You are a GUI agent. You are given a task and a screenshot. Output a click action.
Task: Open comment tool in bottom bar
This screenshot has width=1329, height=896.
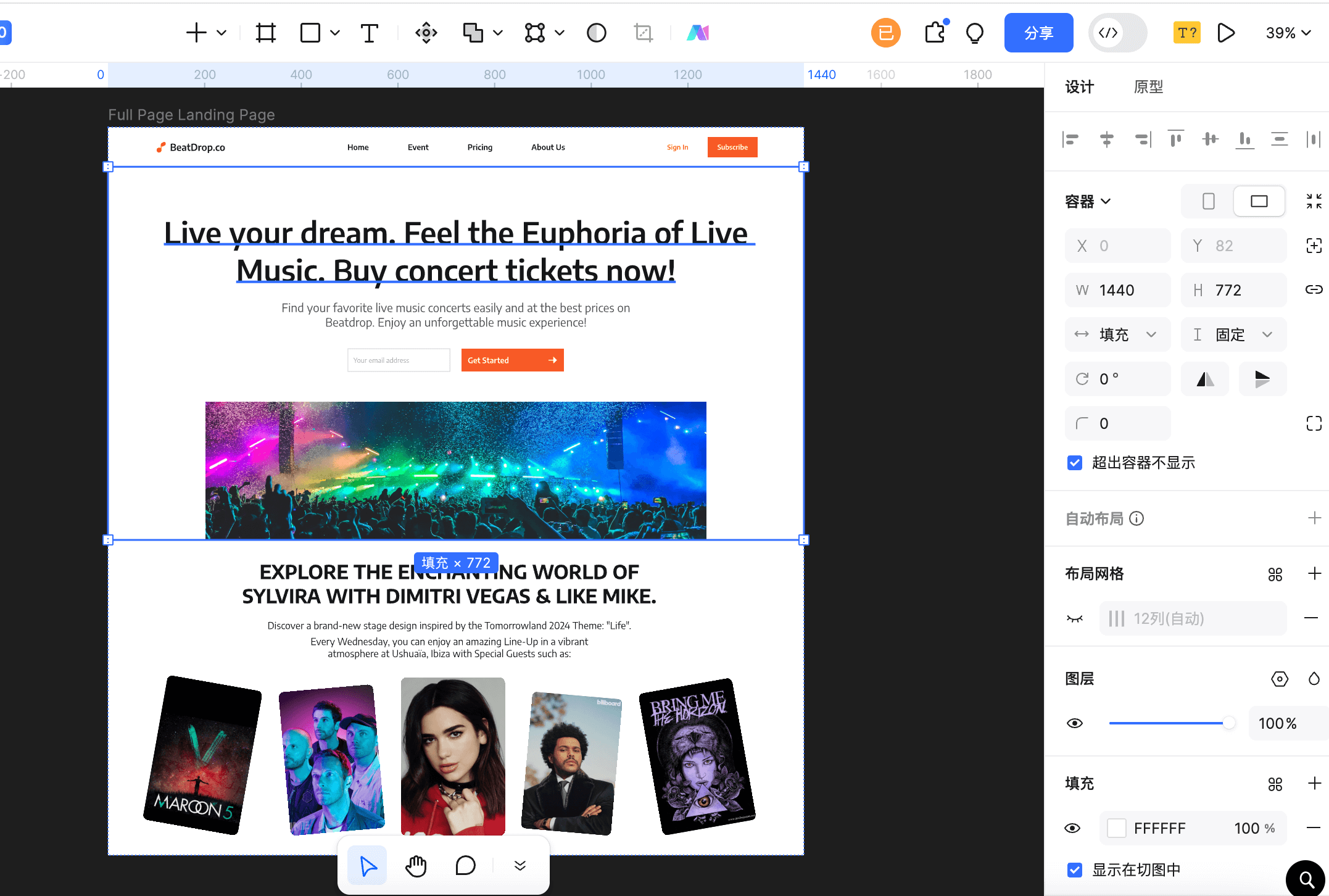pos(465,866)
